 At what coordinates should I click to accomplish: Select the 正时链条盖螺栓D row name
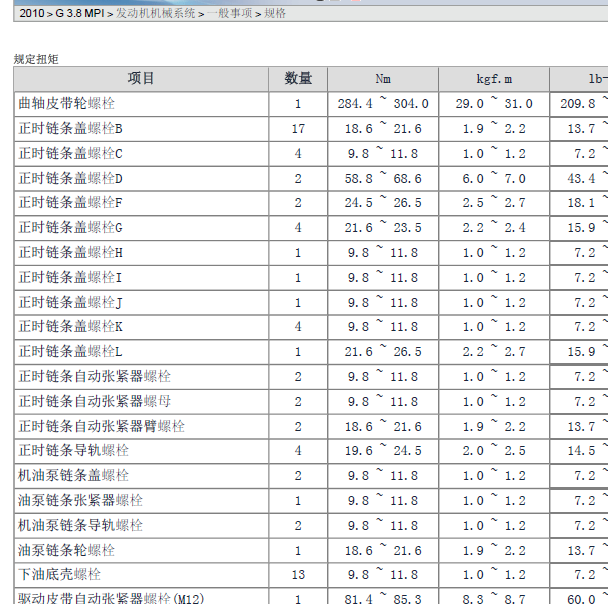(70, 179)
